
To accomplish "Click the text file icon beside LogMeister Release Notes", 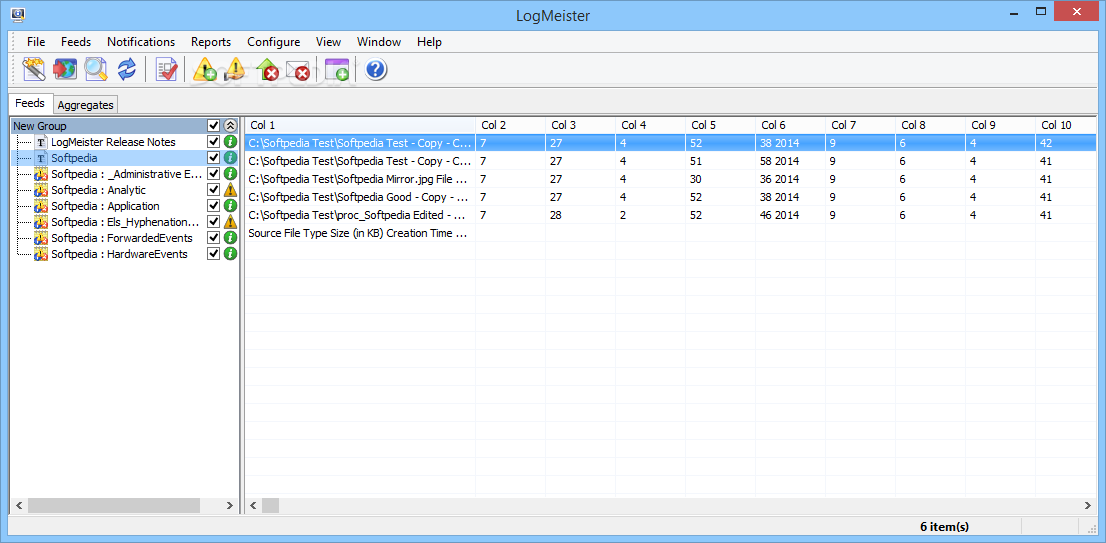I will 41,142.
